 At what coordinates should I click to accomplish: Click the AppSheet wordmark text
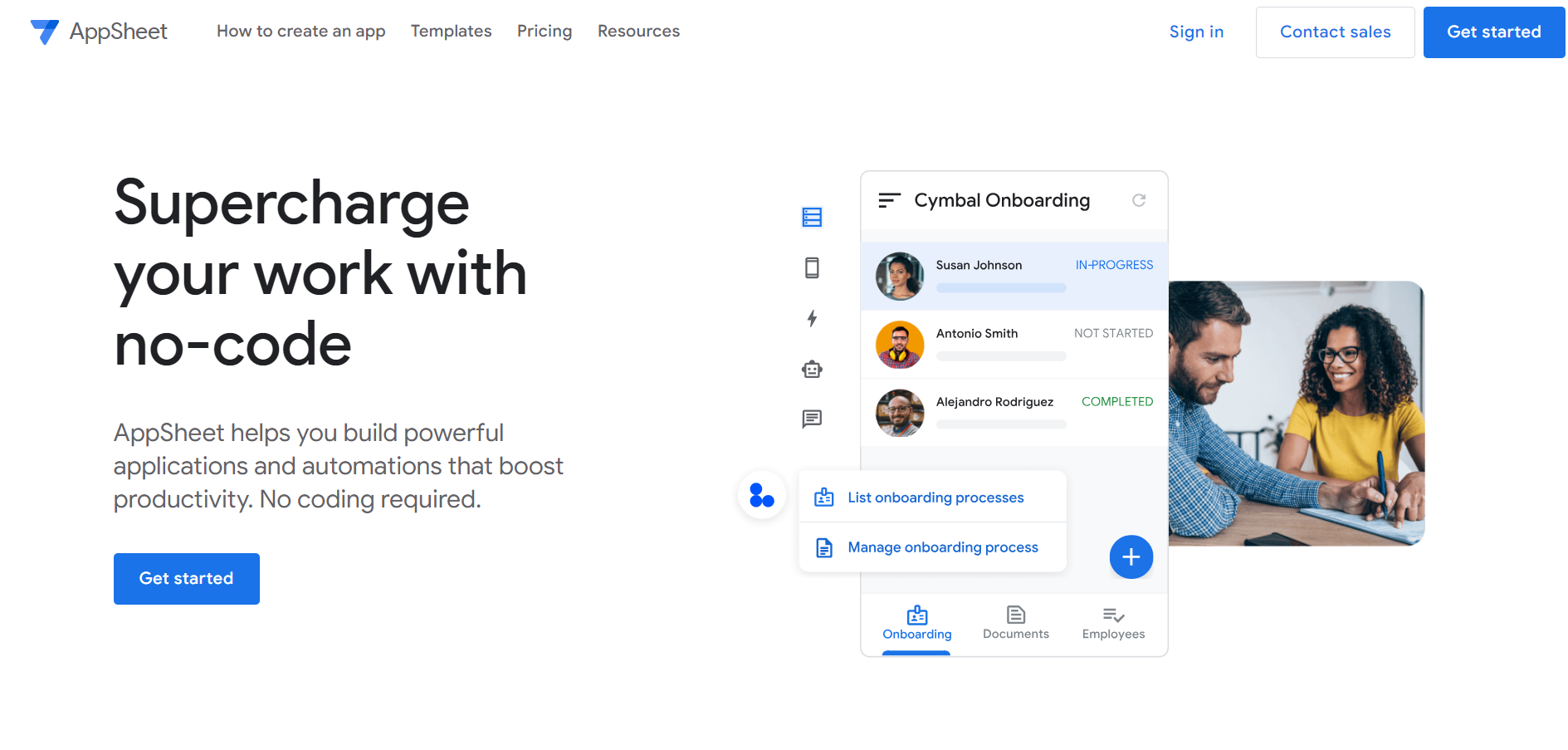click(119, 32)
